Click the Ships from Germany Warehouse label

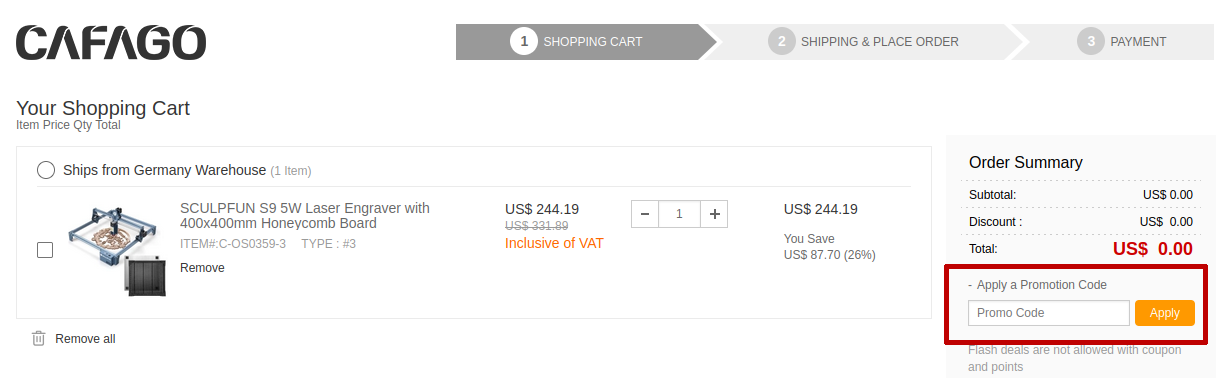(165, 170)
